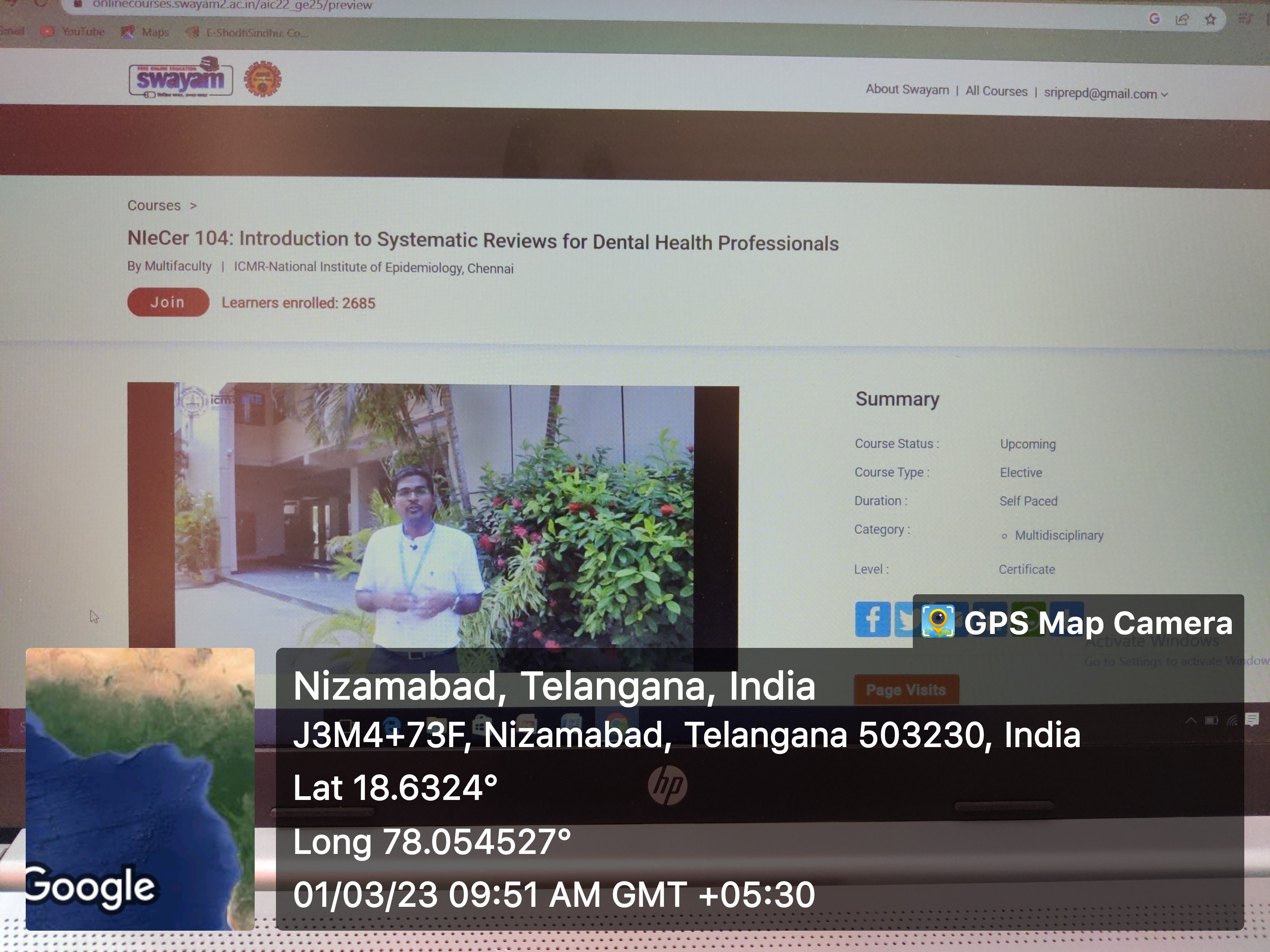
Task: Click the 'Duration :' label
Action: [x=881, y=500]
